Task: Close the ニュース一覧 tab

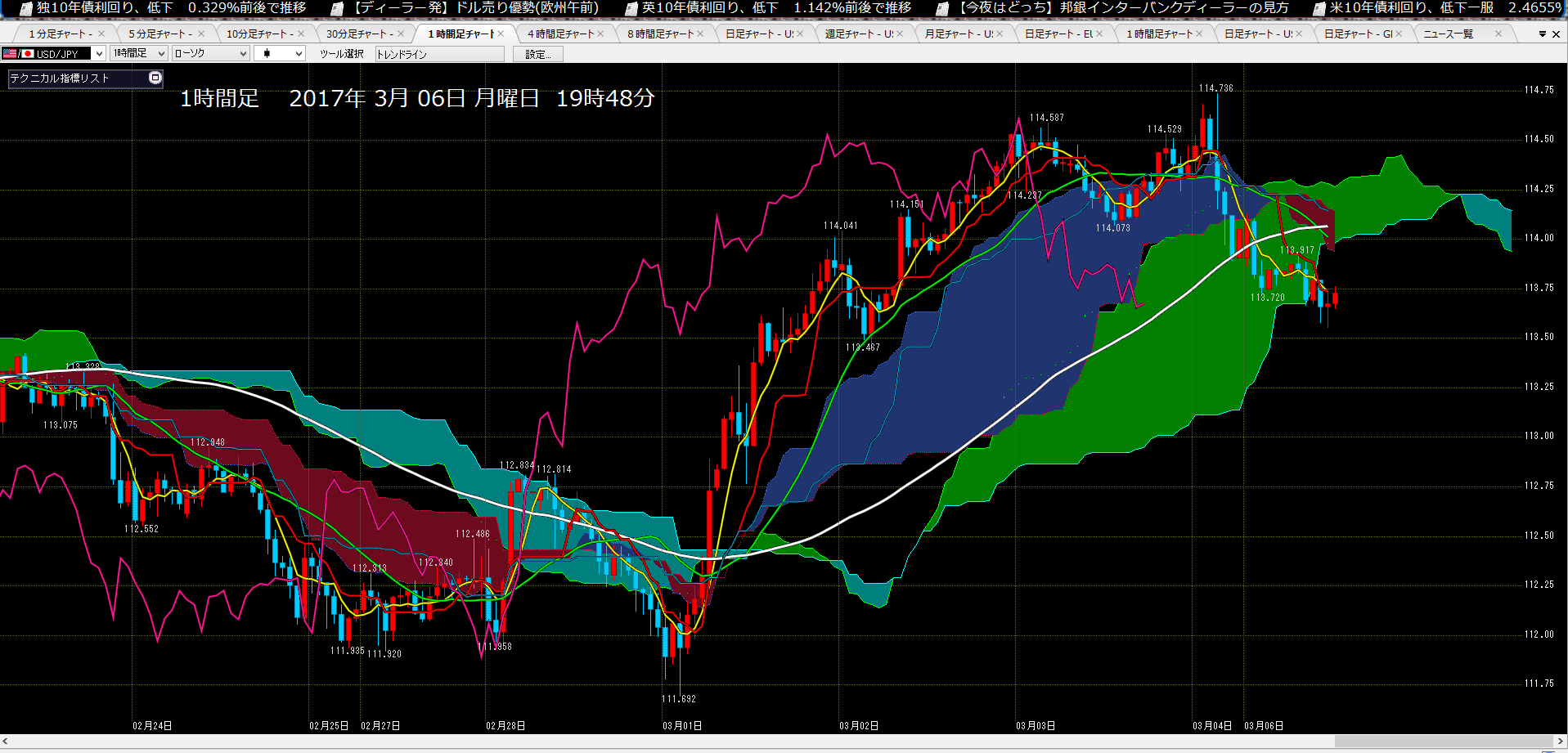Action: (1498, 34)
